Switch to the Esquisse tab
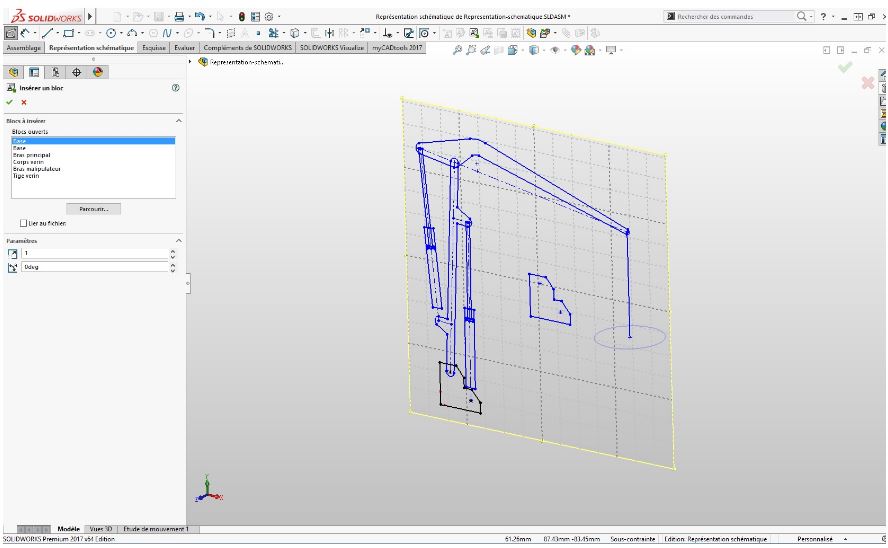The height and width of the screenshot is (548, 888). pos(153,48)
